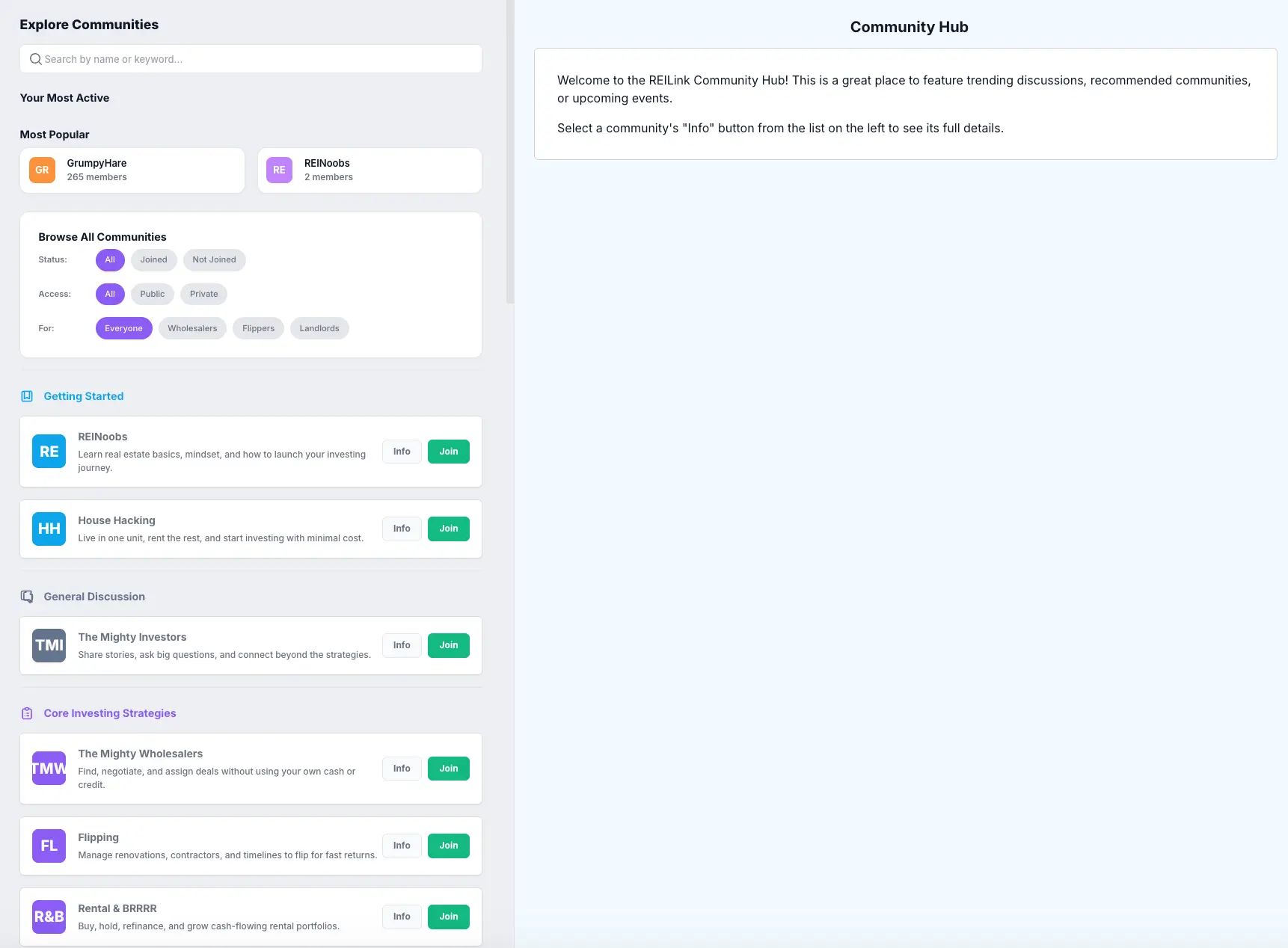The width and height of the screenshot is (1288, 948).
Task: Select the House Hacking HH avatar icon
Action: tap(48, 529)
